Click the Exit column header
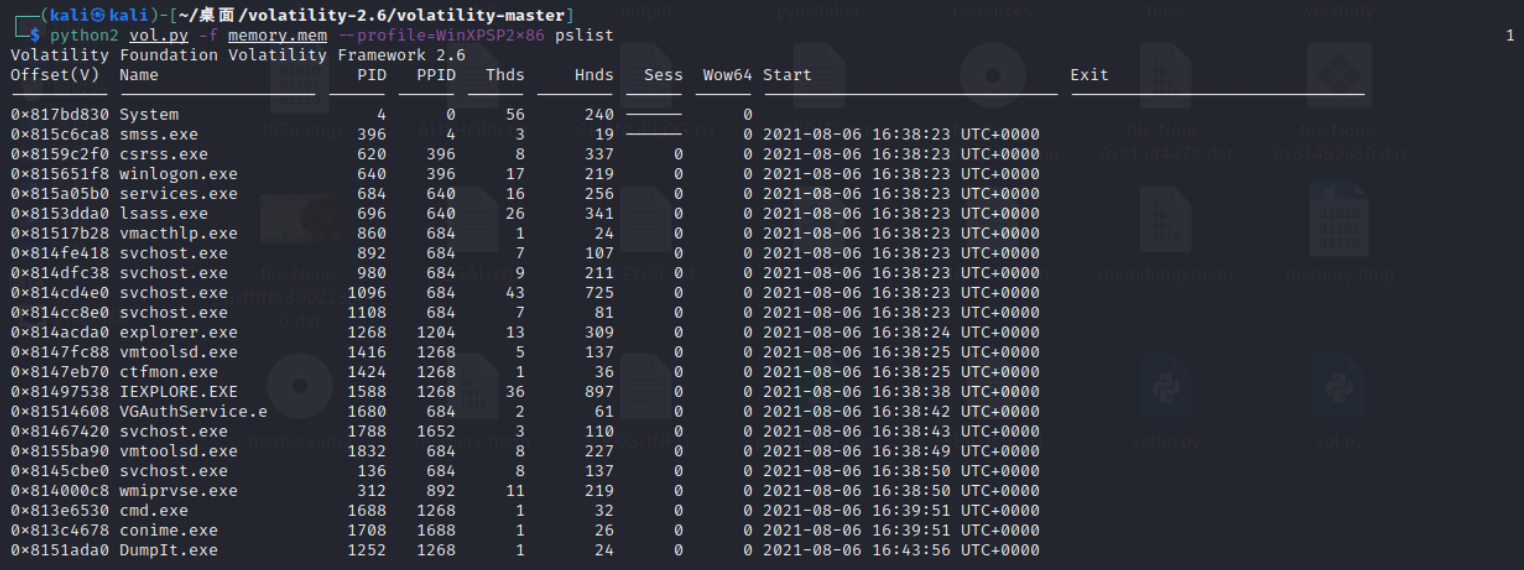The image size is (1524, 570). coord(1089,75)
